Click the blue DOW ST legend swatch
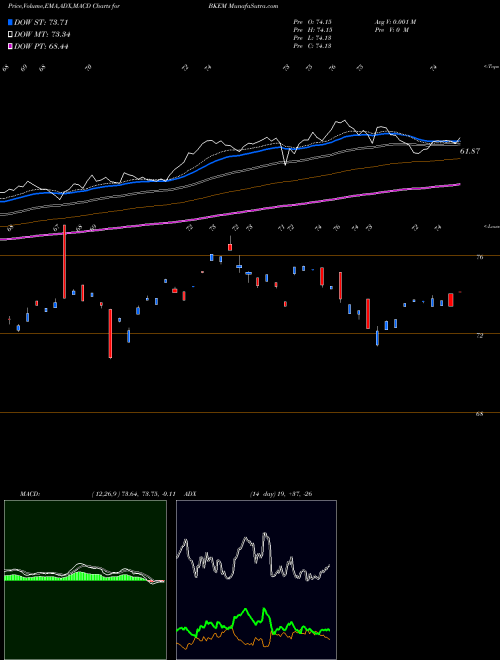 [10, 22]
